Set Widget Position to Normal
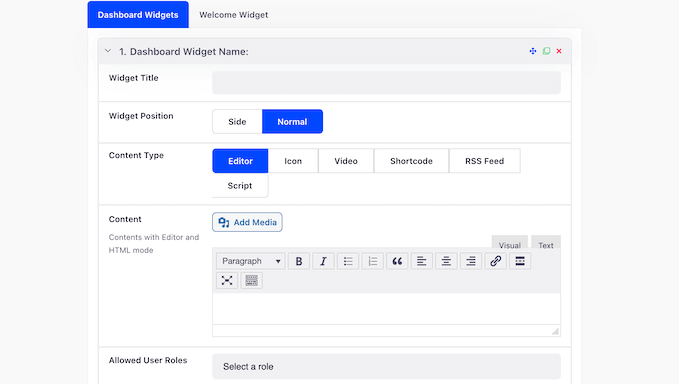680x384 pixels. [292, 121]
